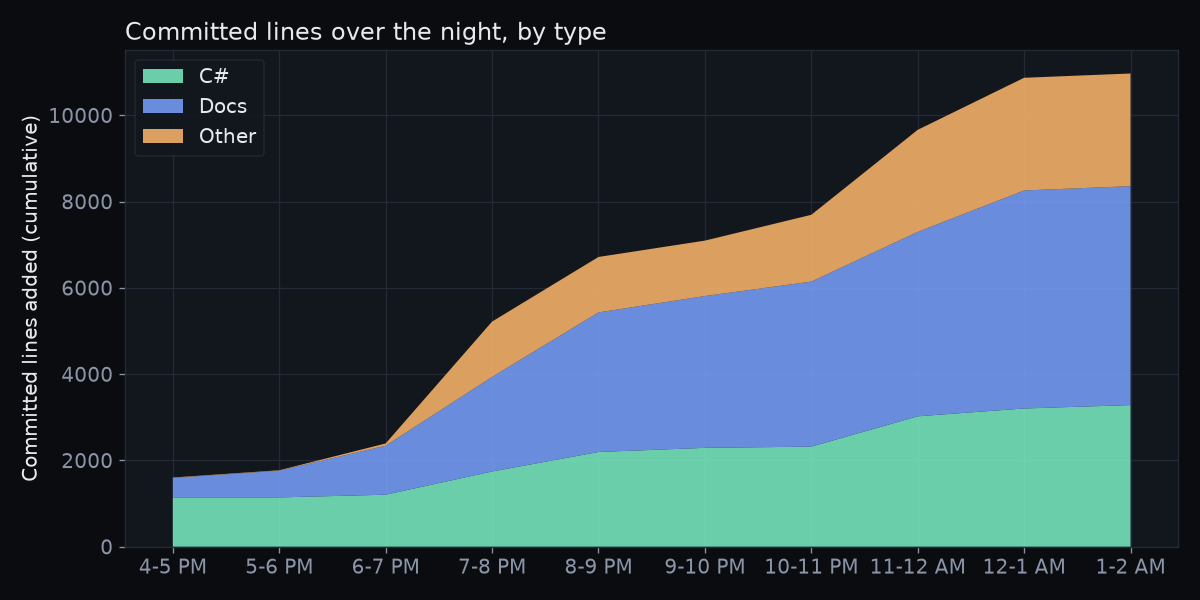Click the 12-1 AM axis label

pos(1024,567)
